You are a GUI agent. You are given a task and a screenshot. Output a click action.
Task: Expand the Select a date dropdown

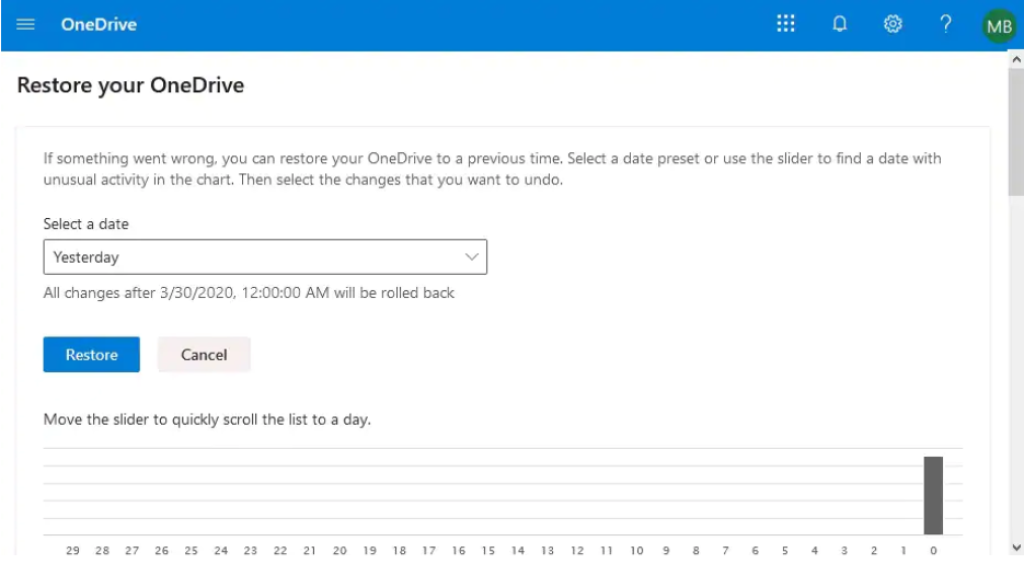265,257
